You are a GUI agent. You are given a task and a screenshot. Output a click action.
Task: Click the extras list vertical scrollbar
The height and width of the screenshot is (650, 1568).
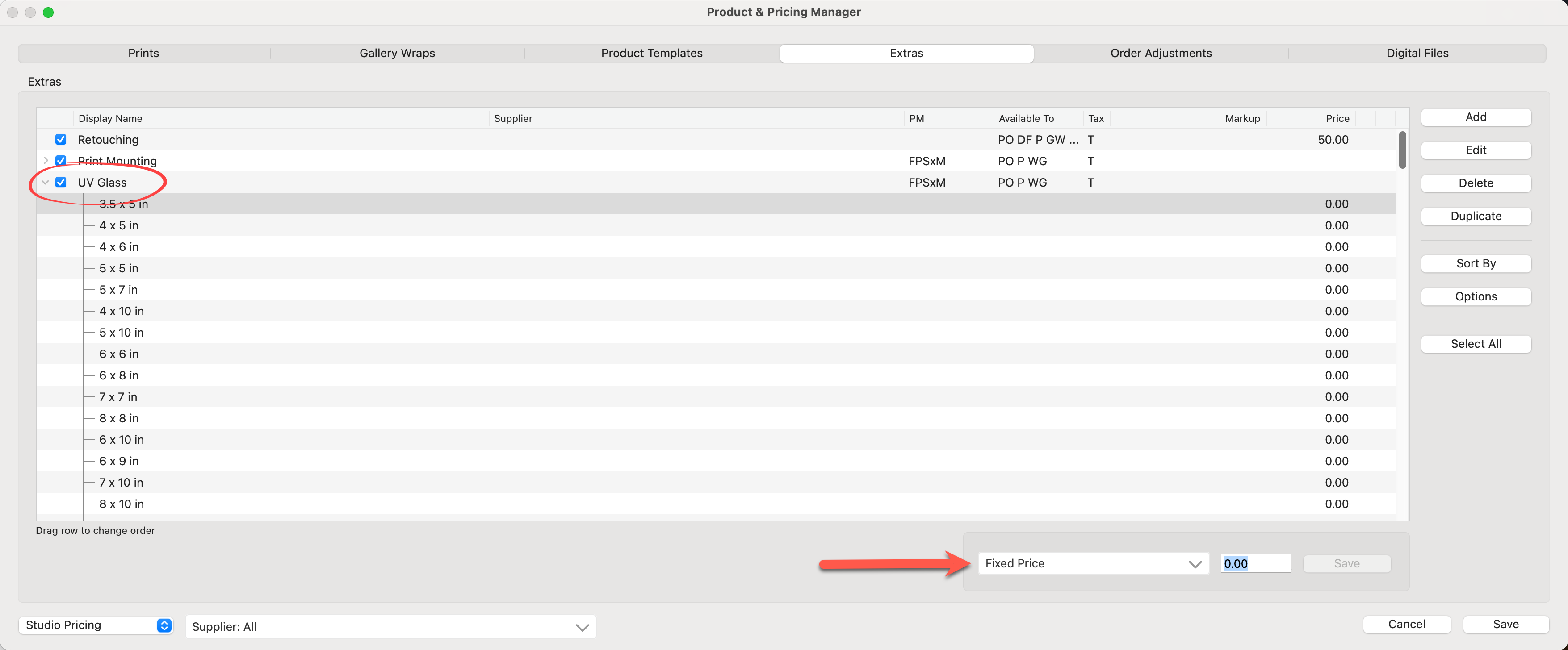coord(1402,150)
